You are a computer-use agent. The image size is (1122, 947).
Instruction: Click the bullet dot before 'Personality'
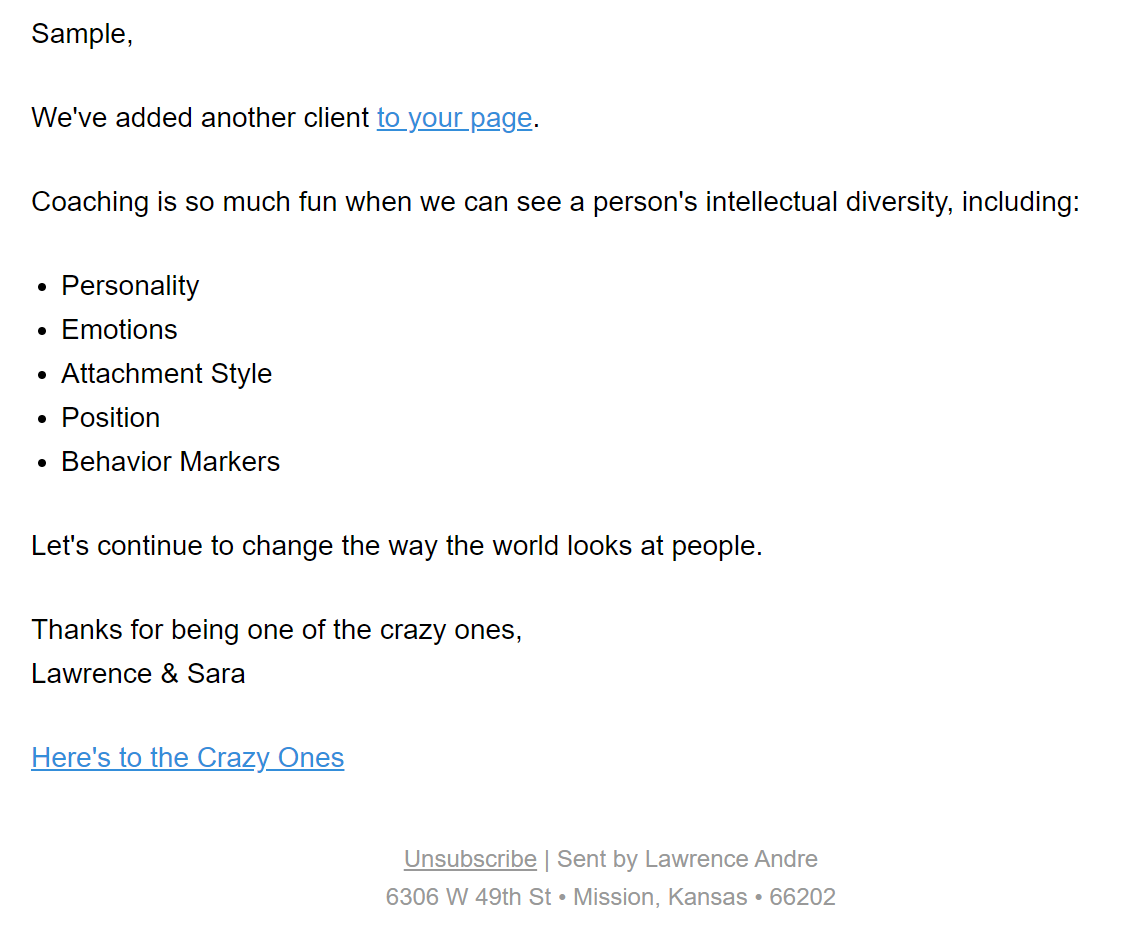tap(42, 288)
